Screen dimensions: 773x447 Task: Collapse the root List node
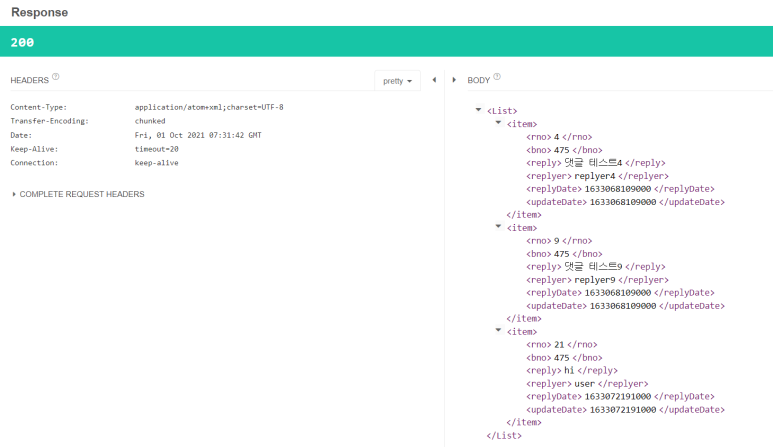tap(478, 110)
